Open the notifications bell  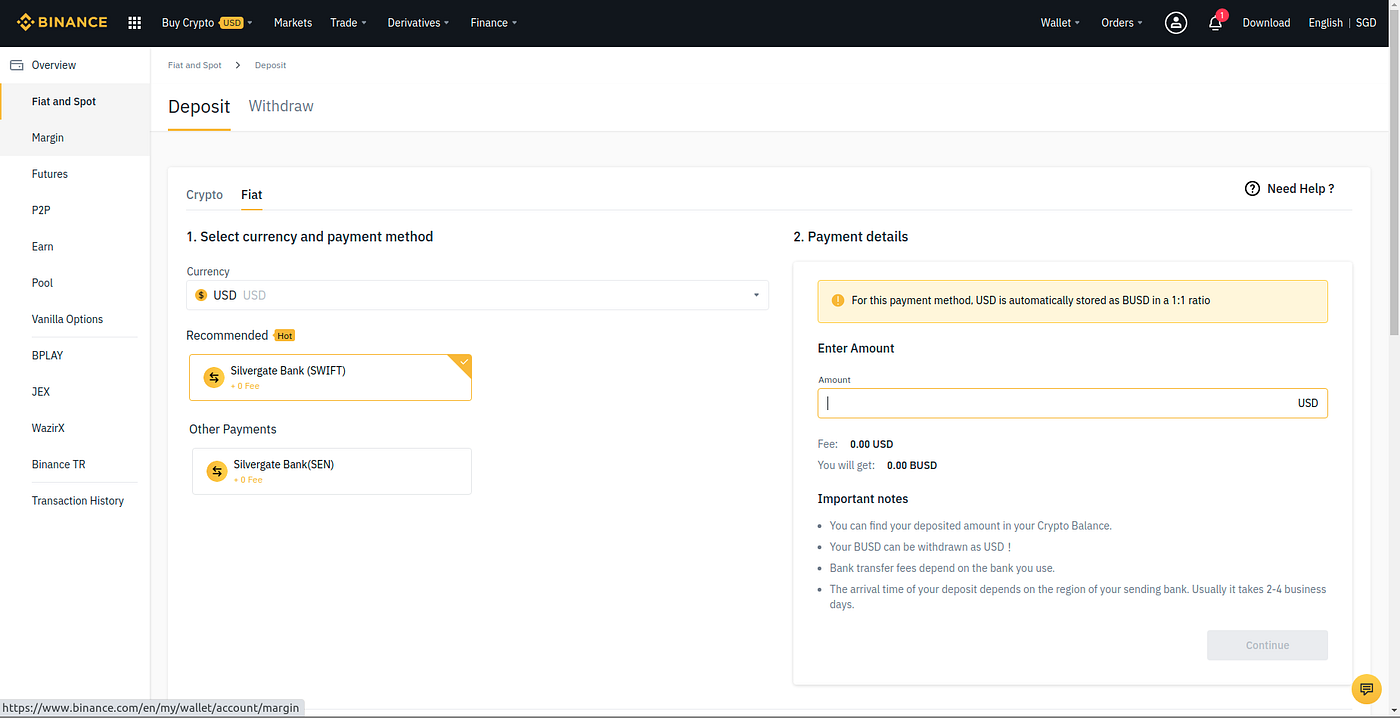(1216, 22)
